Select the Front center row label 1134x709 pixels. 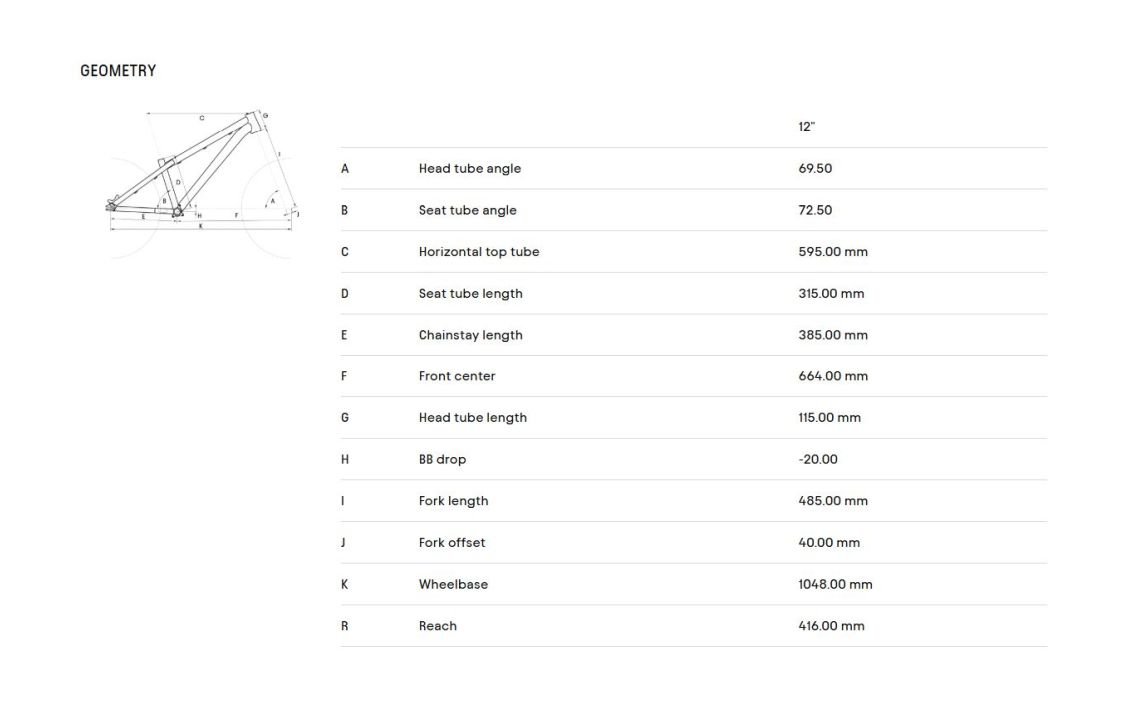[457, 376]
